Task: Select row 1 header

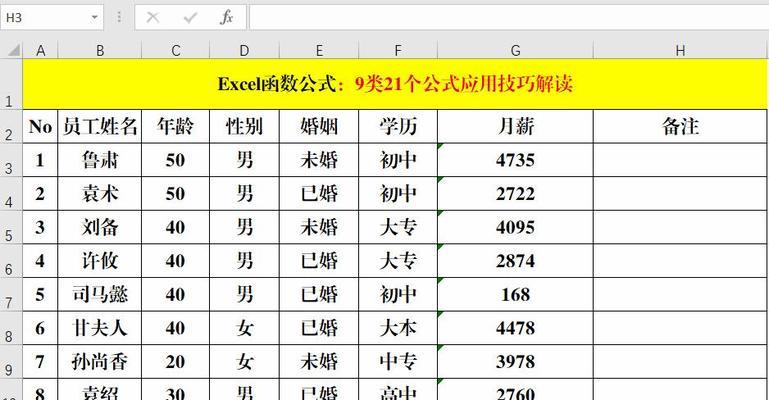Action: [11, 84]
